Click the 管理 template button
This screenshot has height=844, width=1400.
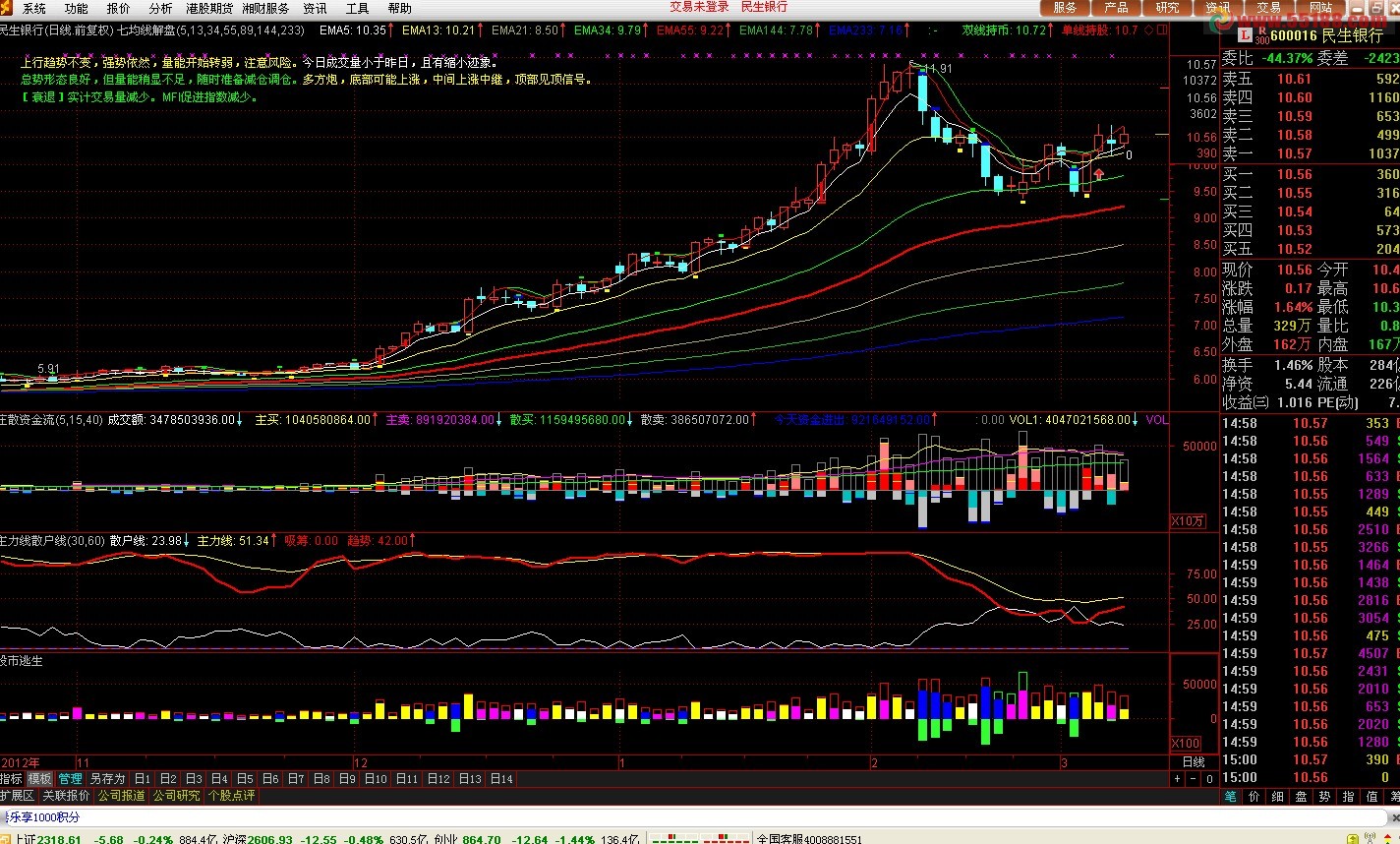click(x=70, y=779)
